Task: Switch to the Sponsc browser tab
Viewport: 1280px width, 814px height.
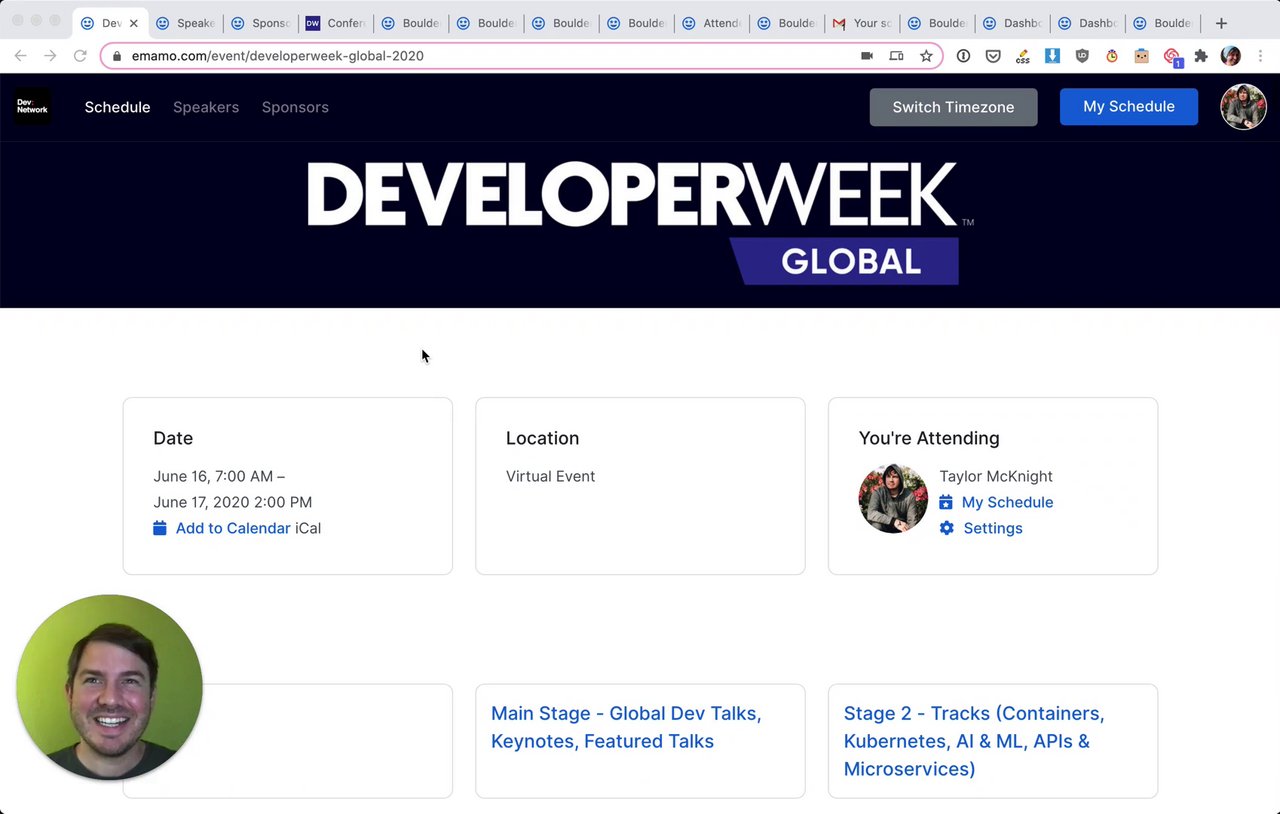Action: coord(261,23)
